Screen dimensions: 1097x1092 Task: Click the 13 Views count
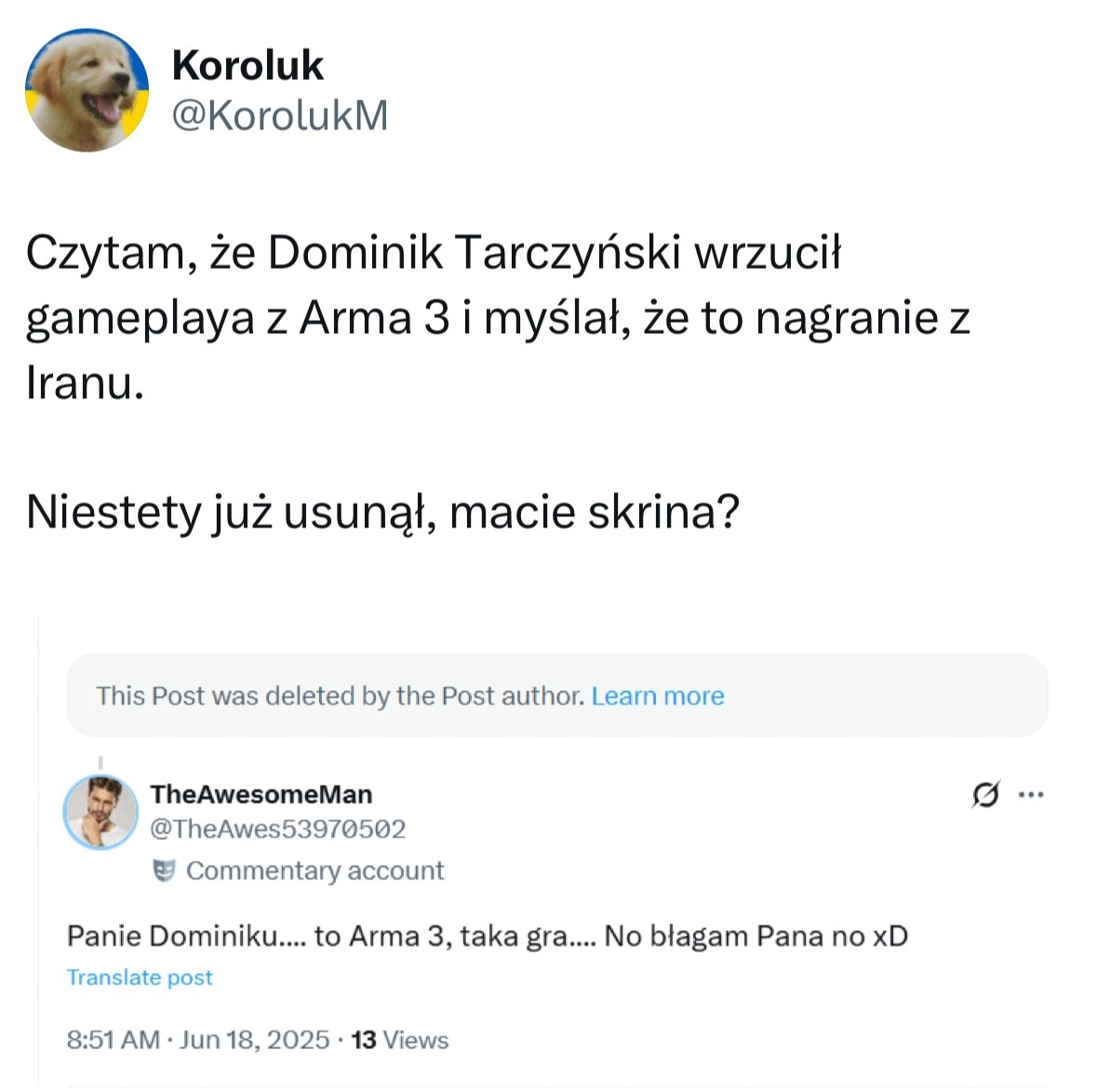tap(400, 1039)
